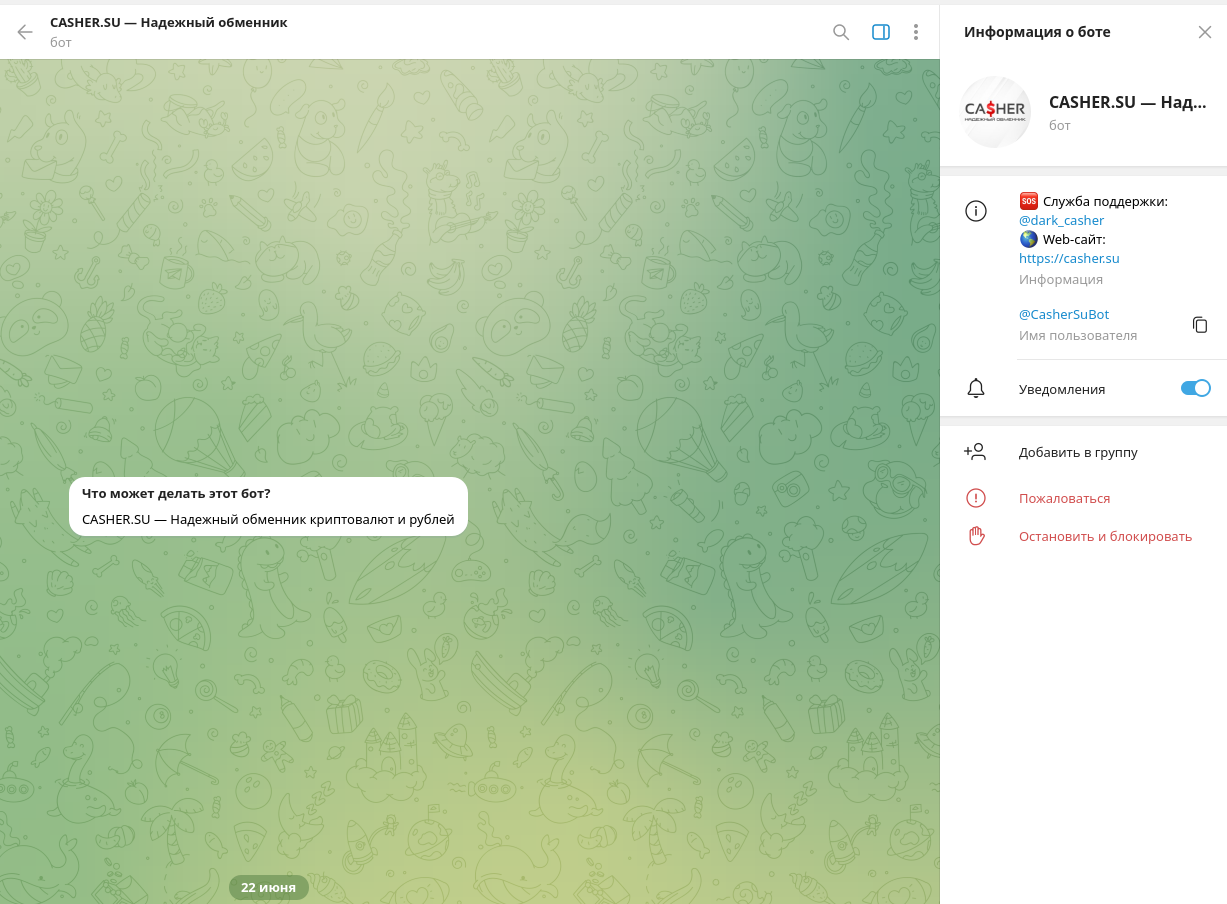The width and height of the screenshot is (1227, 904).
Task: Copy the bot username with copy icon
Action: (x=1200, y=325)
